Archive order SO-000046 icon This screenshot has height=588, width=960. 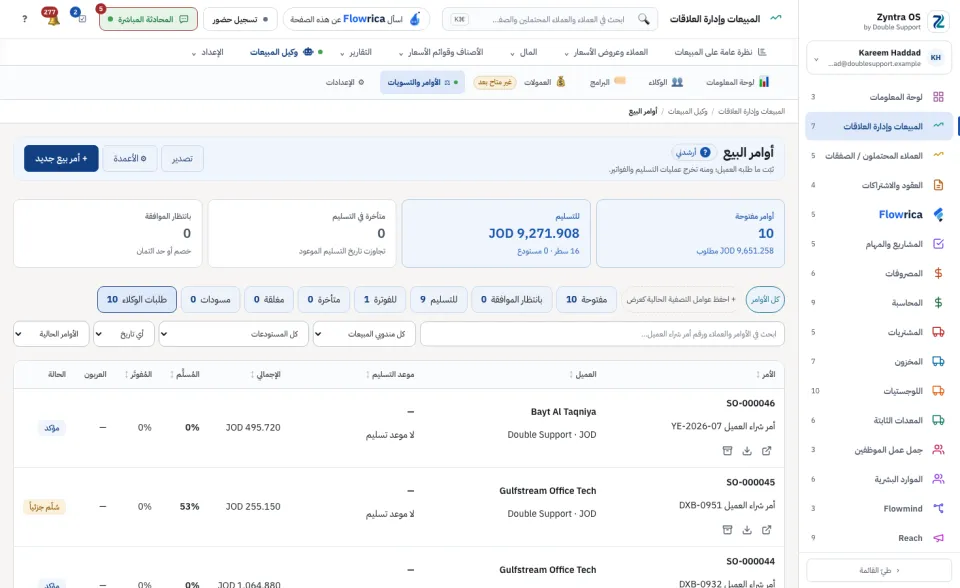[727, 451]
